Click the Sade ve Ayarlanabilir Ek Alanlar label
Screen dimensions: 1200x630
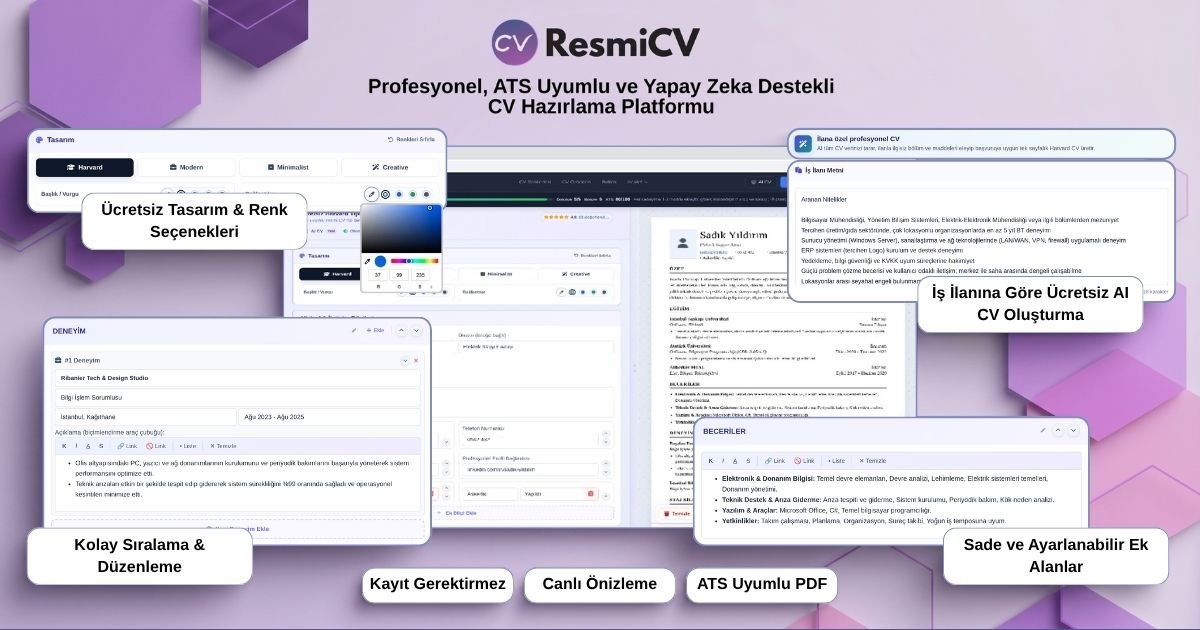1055,556
